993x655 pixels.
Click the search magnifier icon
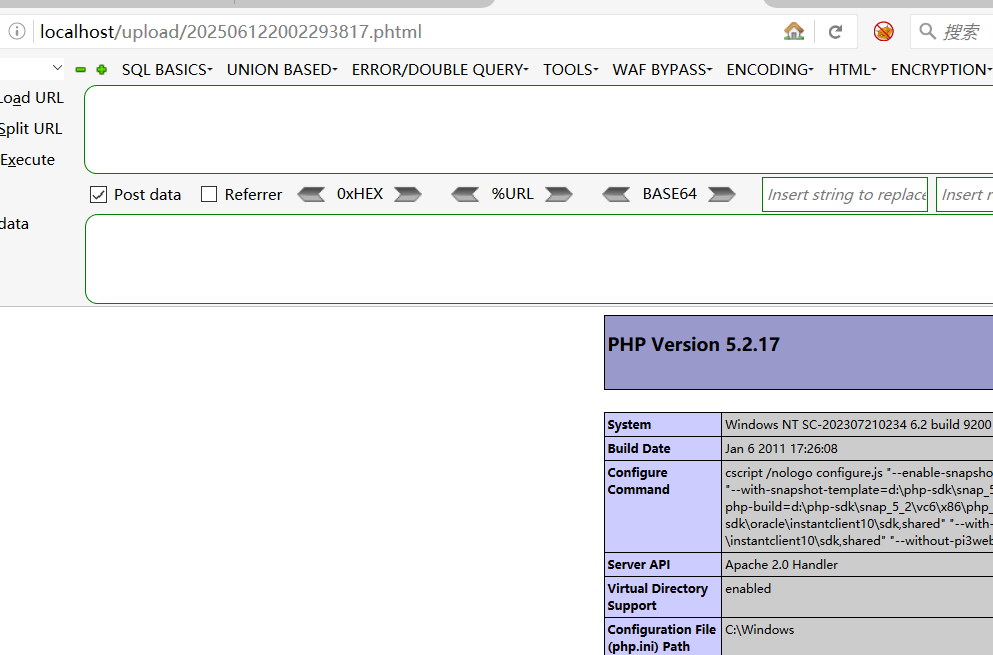point(927,31)
